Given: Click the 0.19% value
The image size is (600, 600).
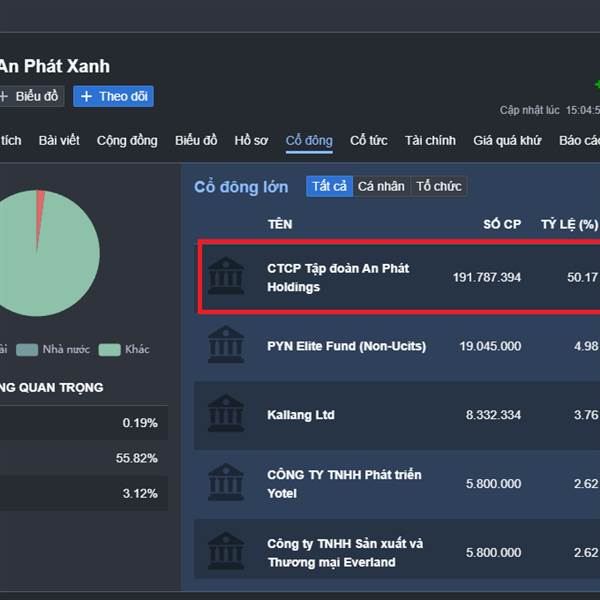Looking at the screenshot, I should pos(140,423).
